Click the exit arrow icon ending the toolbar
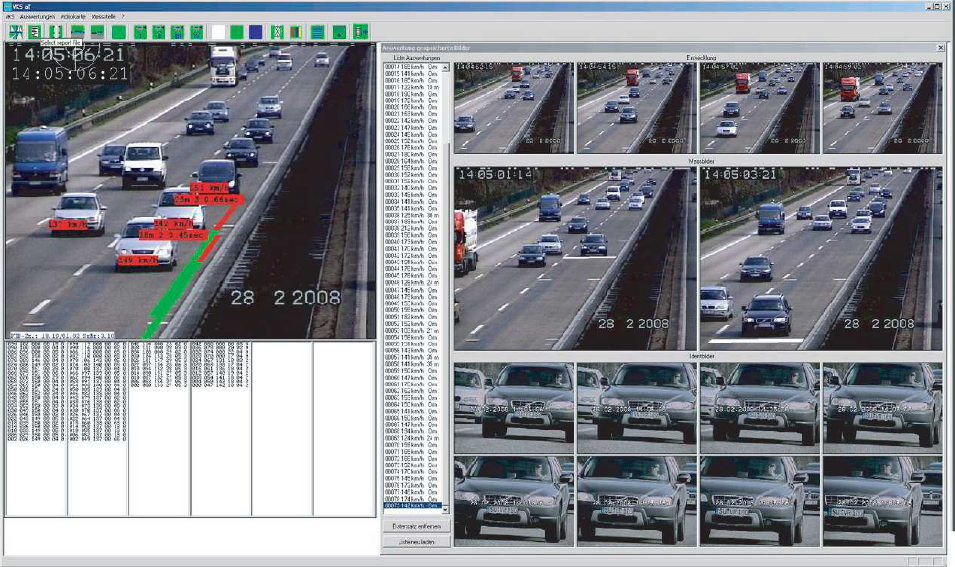 [x=361, y=32]
